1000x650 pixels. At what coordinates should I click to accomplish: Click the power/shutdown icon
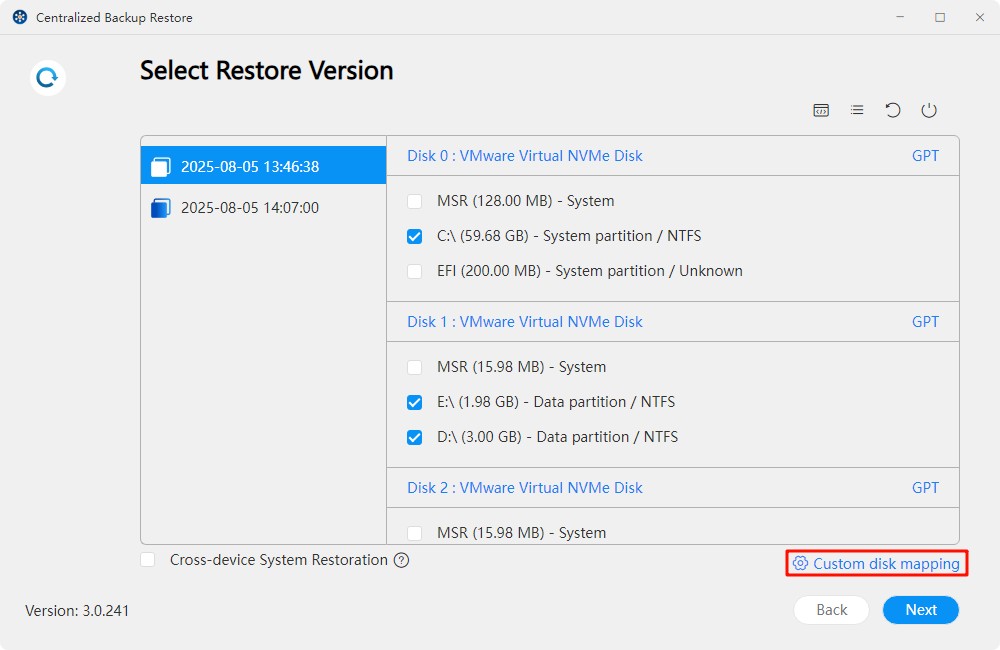[x=929, y=110]
